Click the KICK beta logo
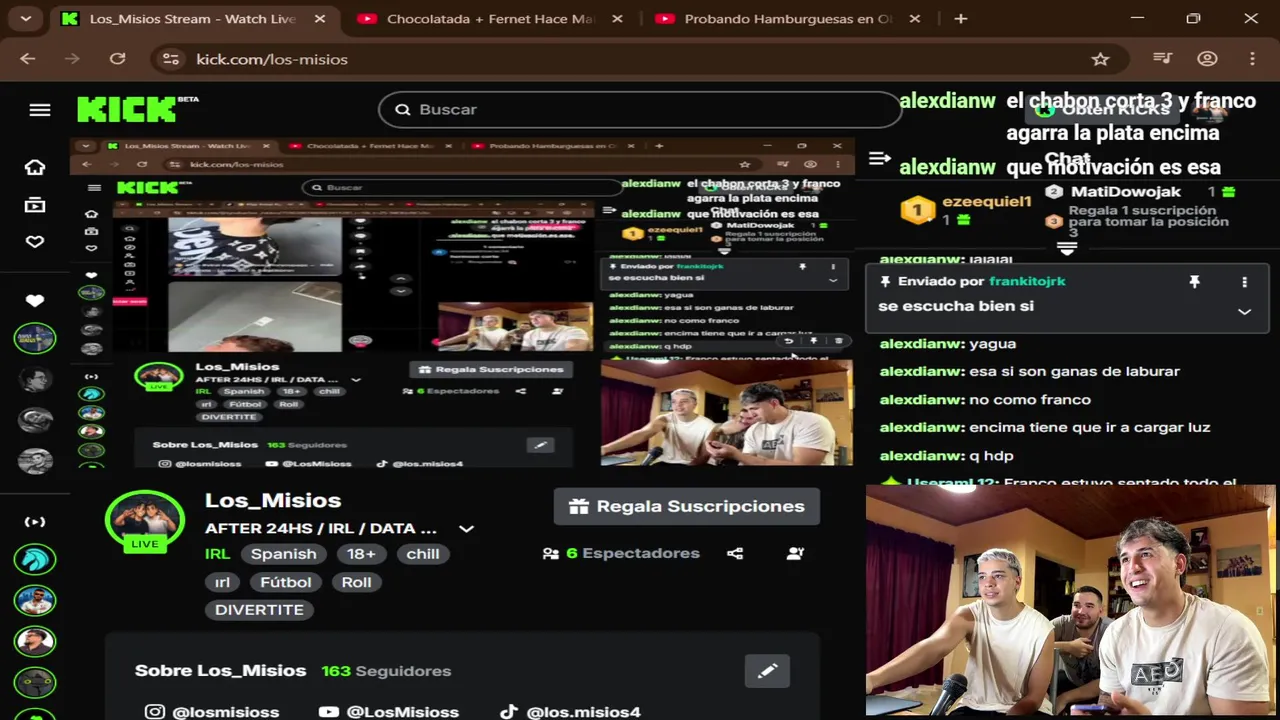 (137, 109)
